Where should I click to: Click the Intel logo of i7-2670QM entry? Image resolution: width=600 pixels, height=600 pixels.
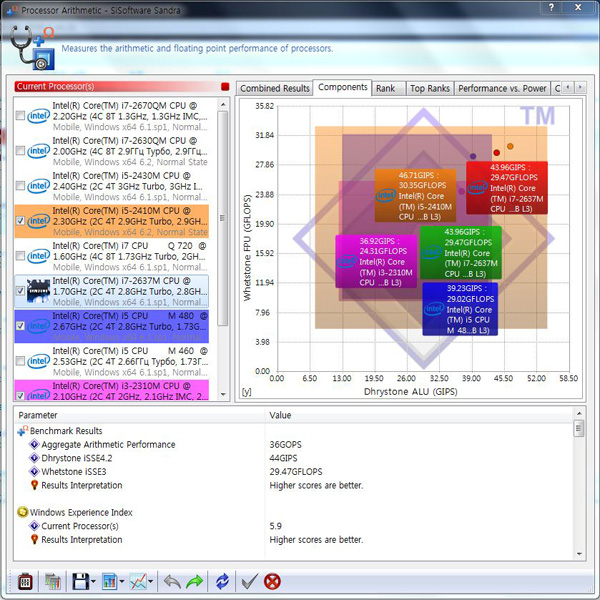tap(38, 116)
